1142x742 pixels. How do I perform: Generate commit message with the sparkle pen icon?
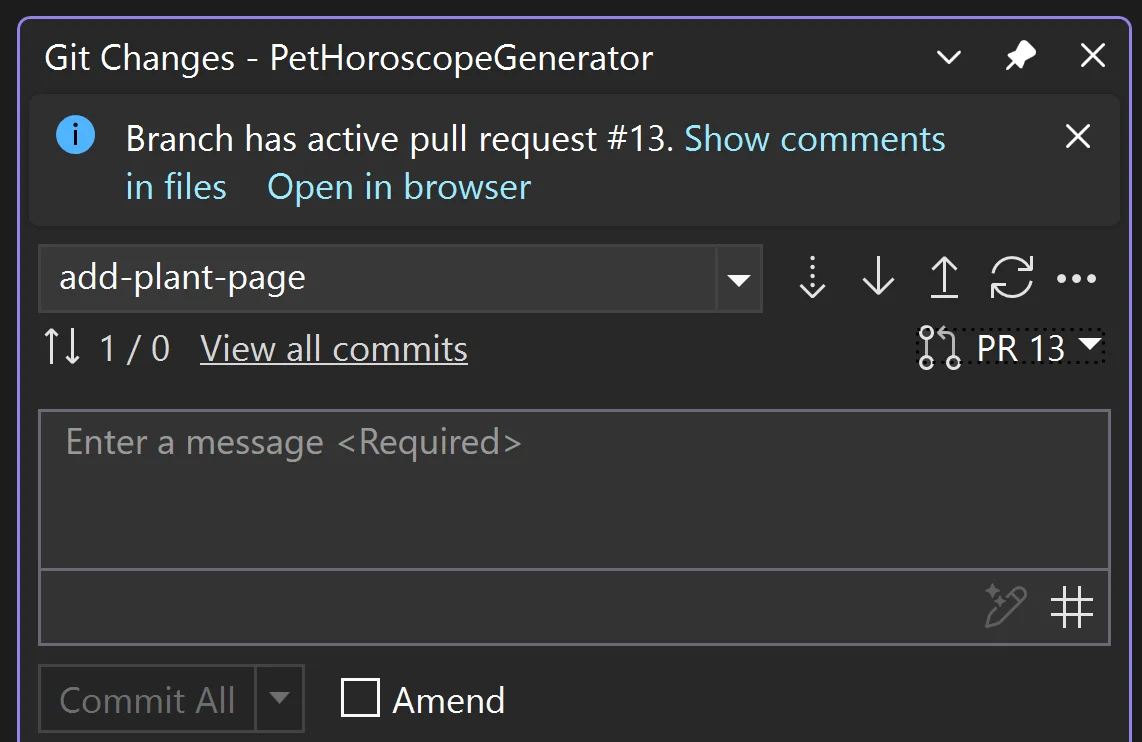pyautogui.click(x=1005, y=606)
